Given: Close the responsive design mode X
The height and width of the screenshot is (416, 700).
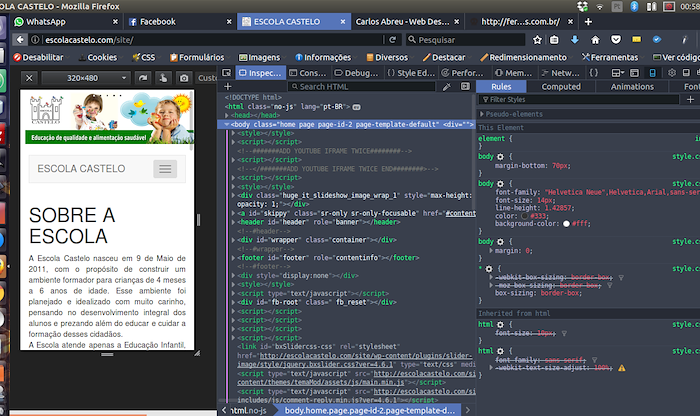Looking at the screenshot, I should coord(29,78).
